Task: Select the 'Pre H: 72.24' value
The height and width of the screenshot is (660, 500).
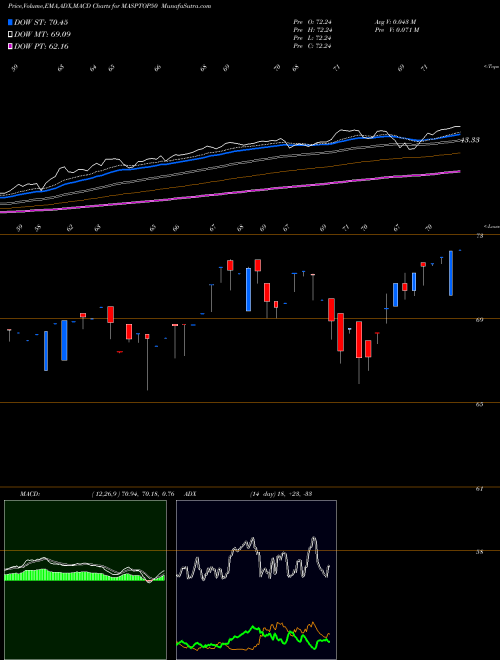Action: pos(313,30)
